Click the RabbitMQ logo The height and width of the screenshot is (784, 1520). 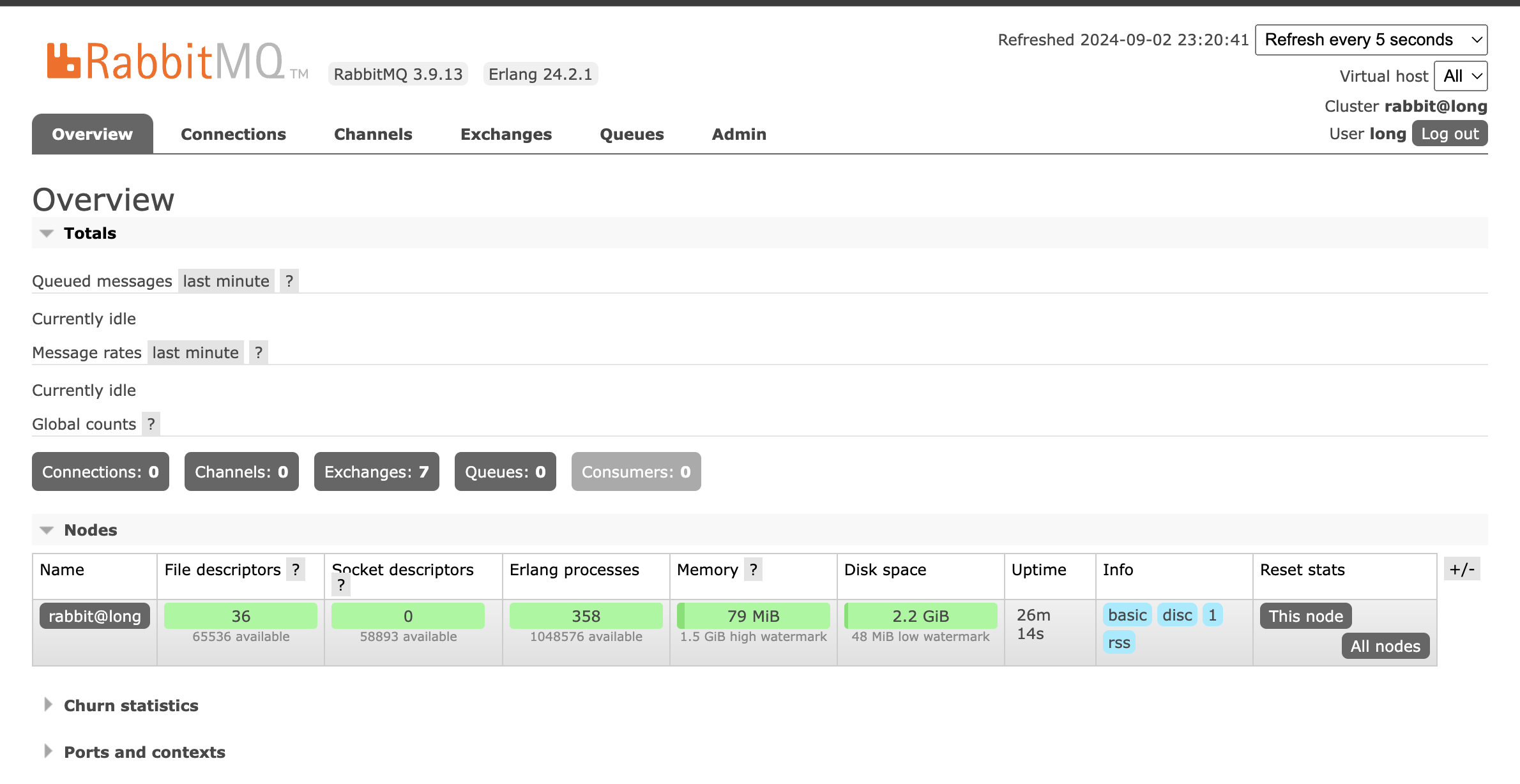166,62
